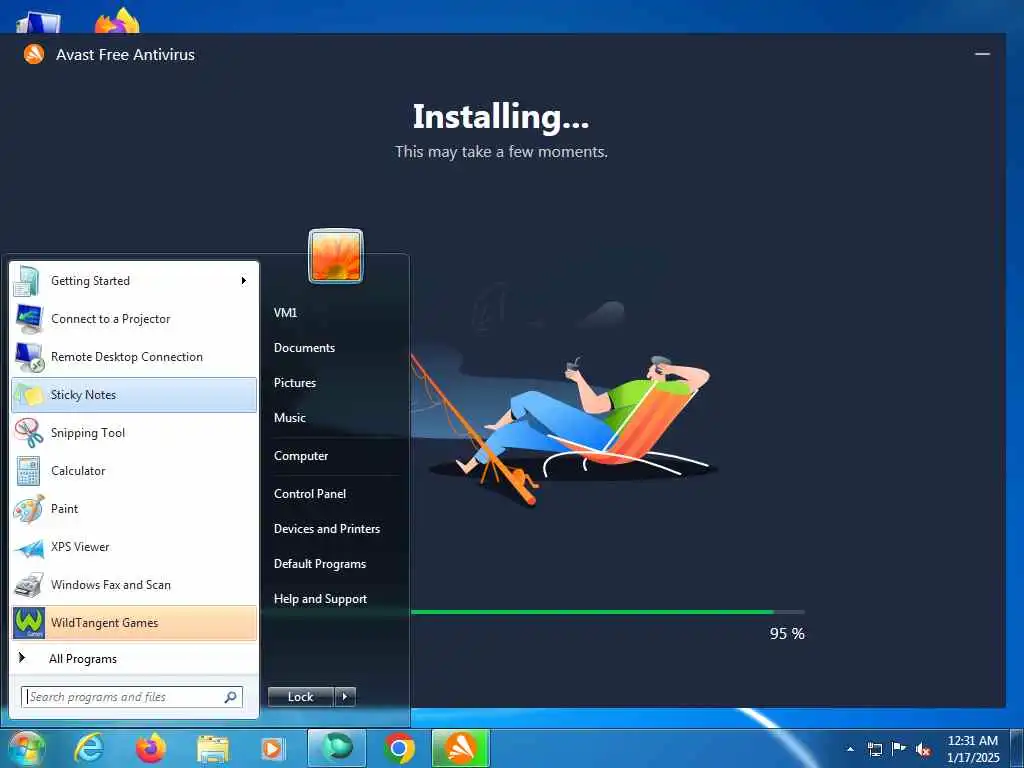1024x768 pixels.
Task: Open Windows Media Player from taskbar
Action: pos(272,749)
